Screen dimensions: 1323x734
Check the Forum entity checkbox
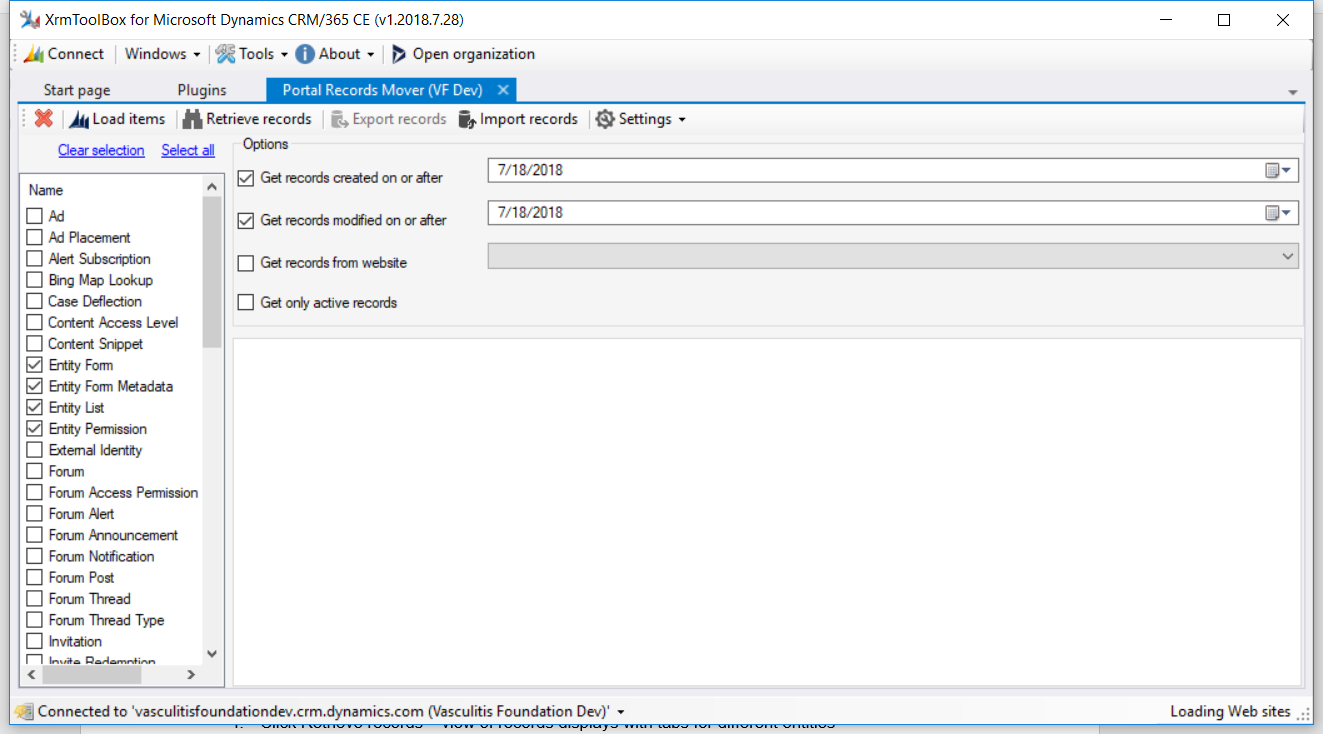[x=35, y=471]
